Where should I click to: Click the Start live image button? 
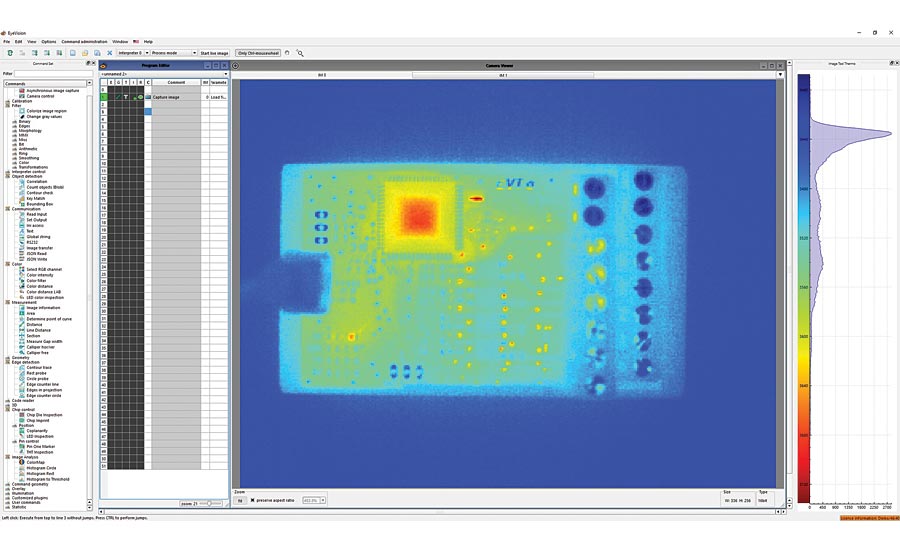click(x=214, y=52)
